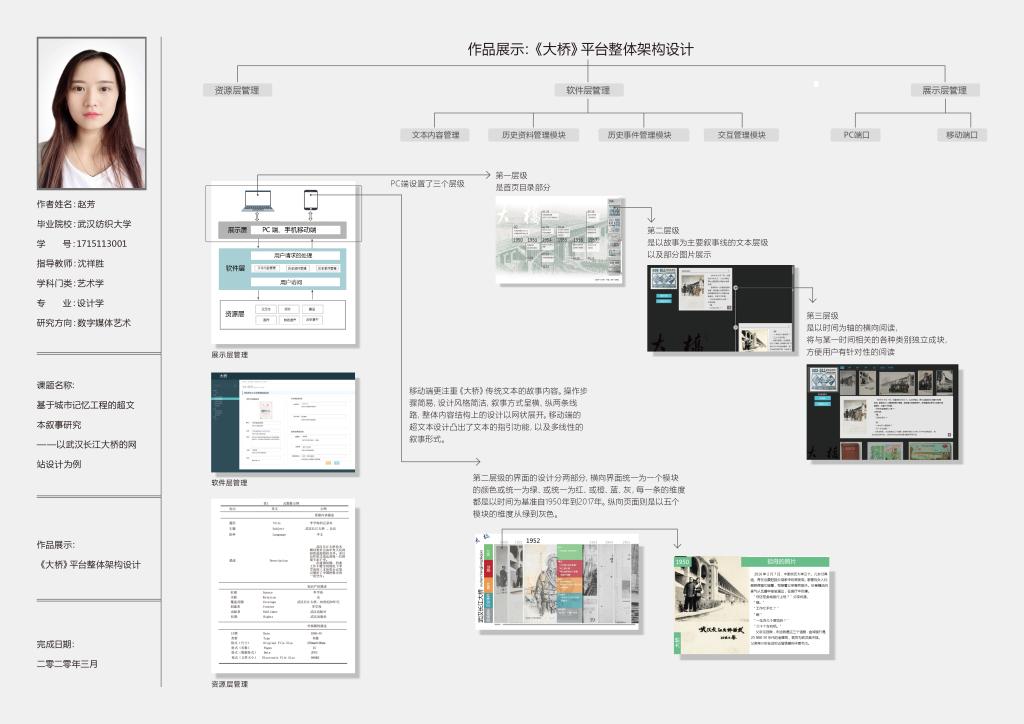Click the laptop icon in architecture diagram

coord(258,200)
